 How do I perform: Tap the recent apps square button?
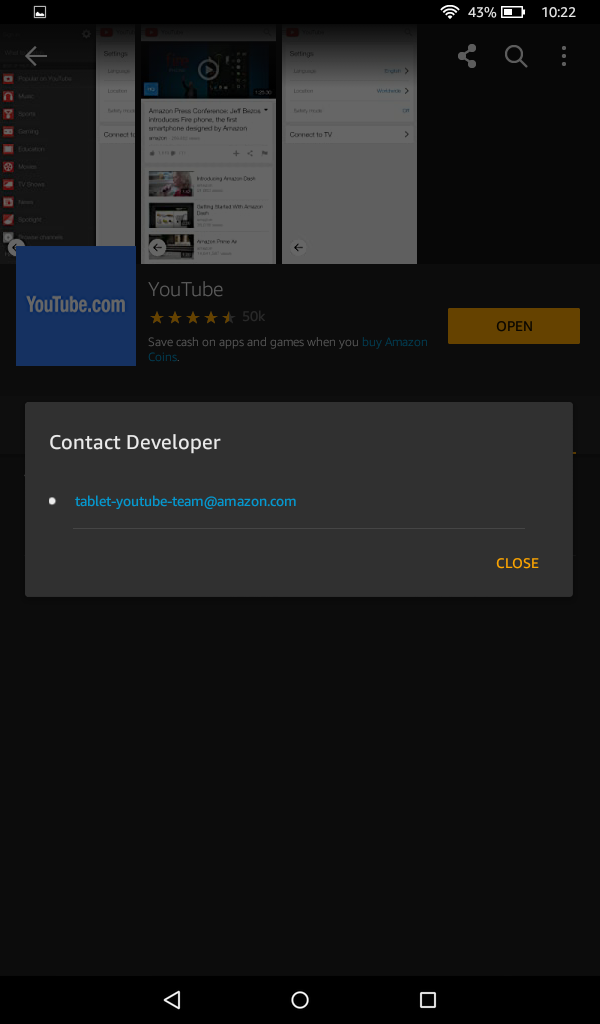pyautogui.click(x=428, y=999)
